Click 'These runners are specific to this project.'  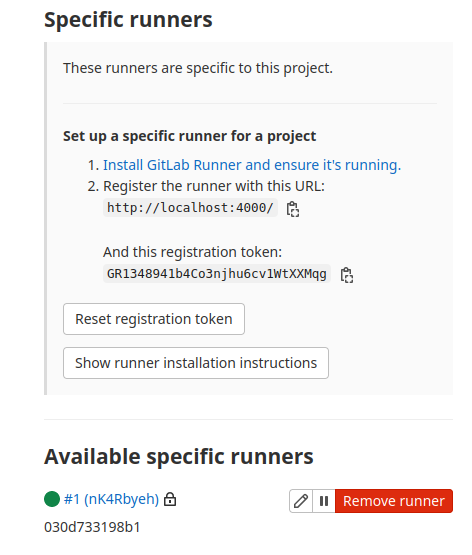[198, 68]
